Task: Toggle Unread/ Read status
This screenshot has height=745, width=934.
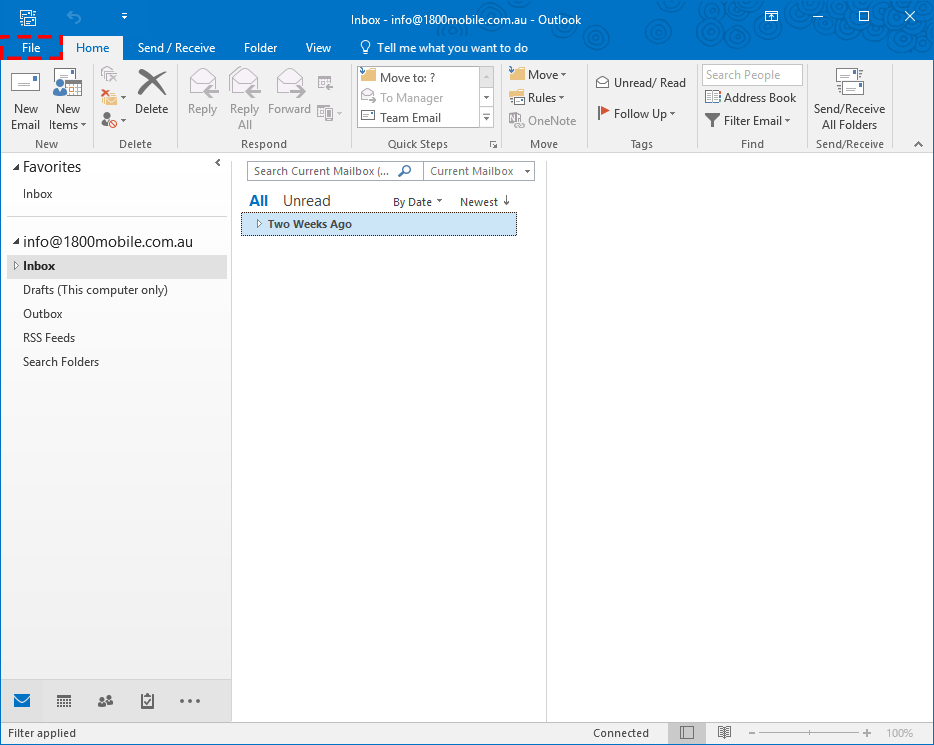Action: pos(641,83)
